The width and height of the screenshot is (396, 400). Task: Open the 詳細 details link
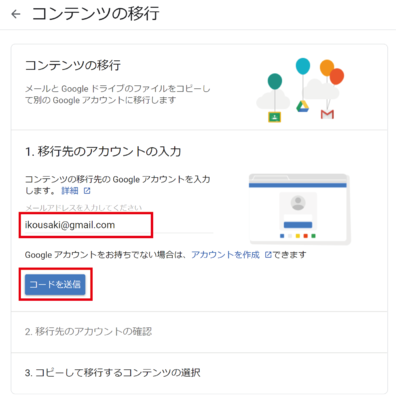70,191
